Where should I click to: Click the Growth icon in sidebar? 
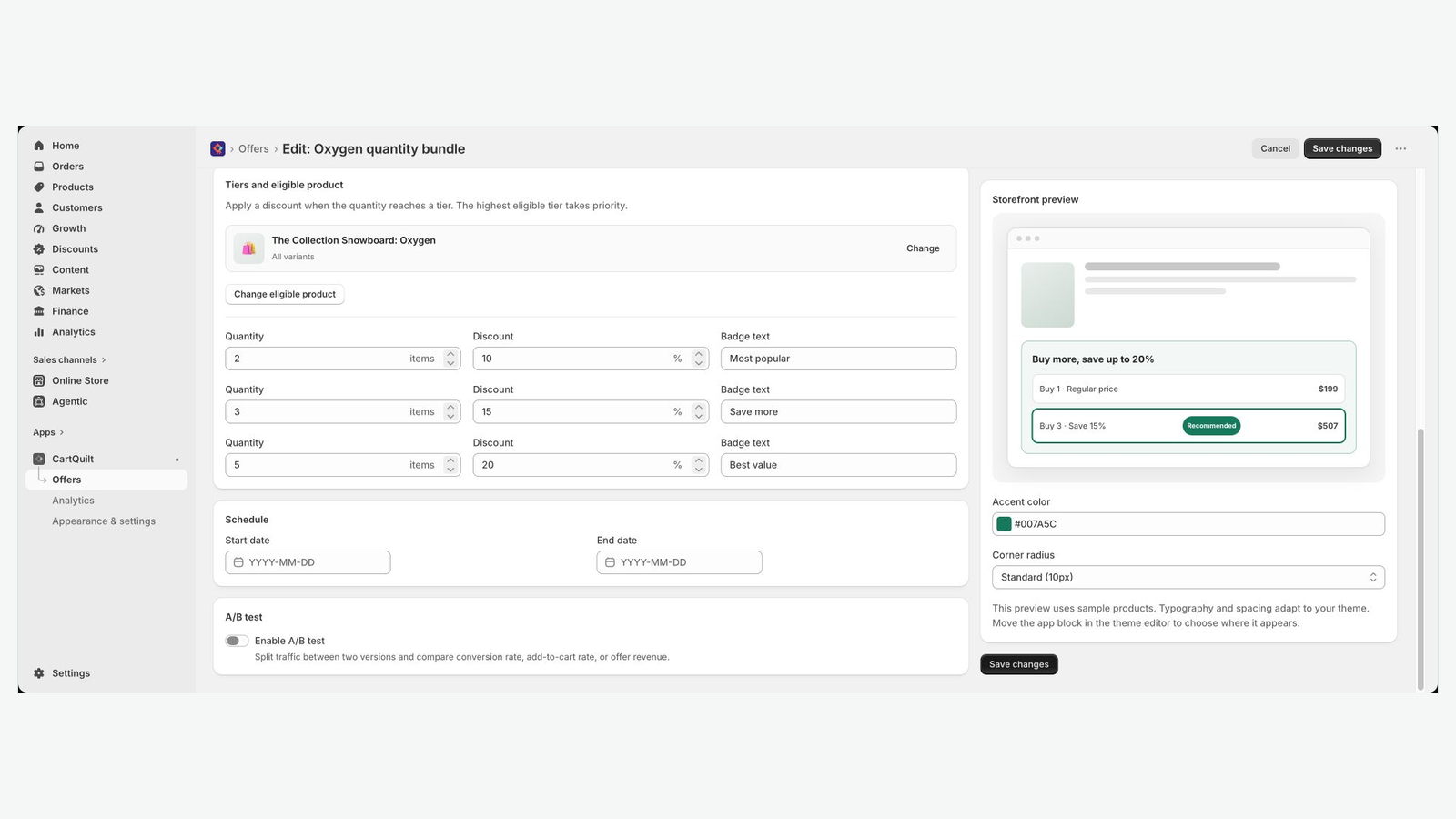(x=39, y=228)
